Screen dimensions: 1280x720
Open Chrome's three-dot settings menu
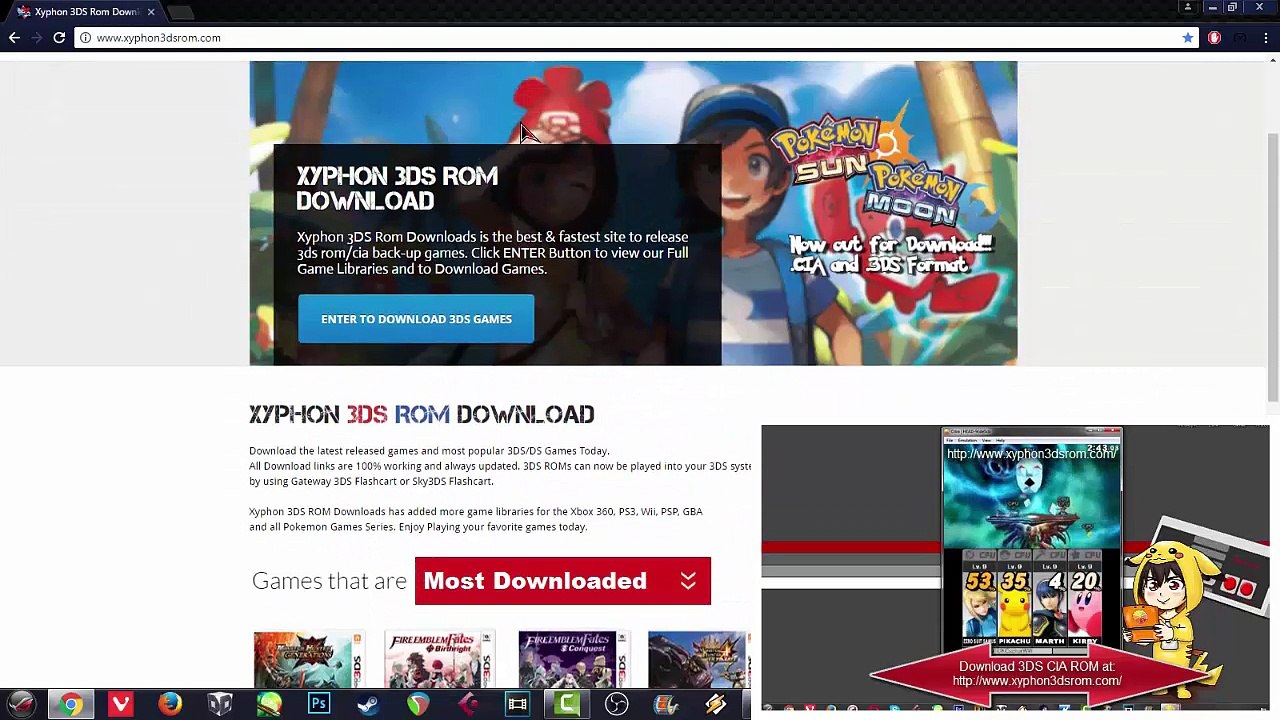(1266, 37)
